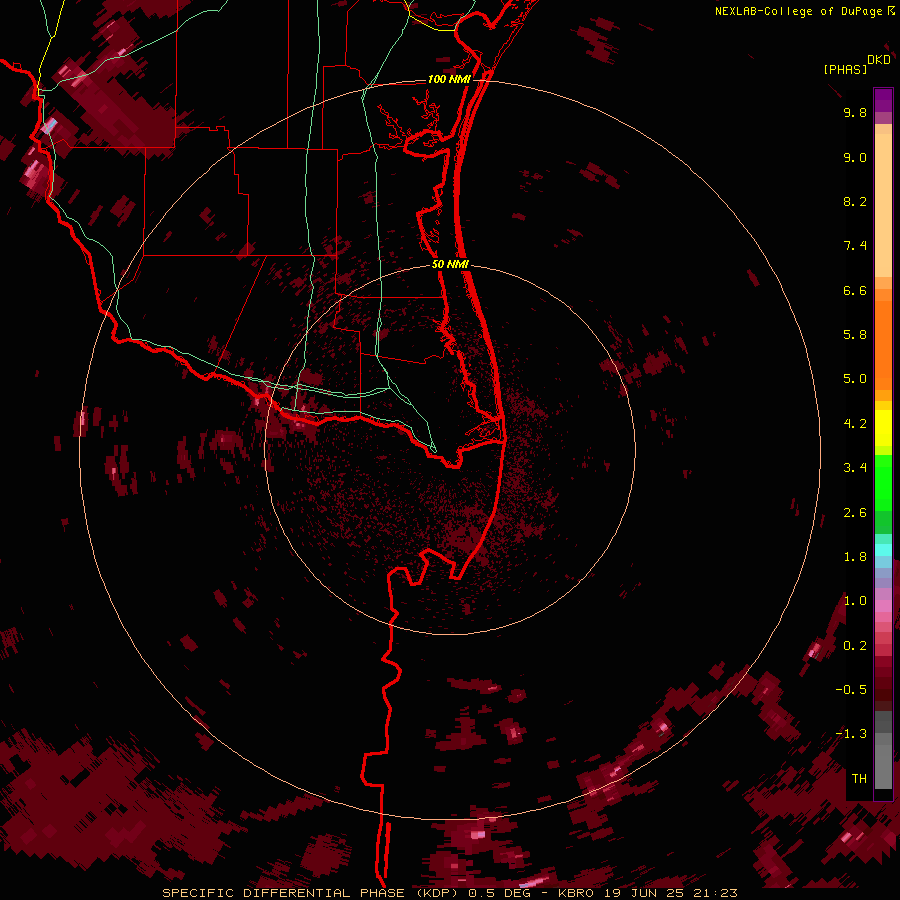Click the yellow segment of the color bar

(883, 428)
